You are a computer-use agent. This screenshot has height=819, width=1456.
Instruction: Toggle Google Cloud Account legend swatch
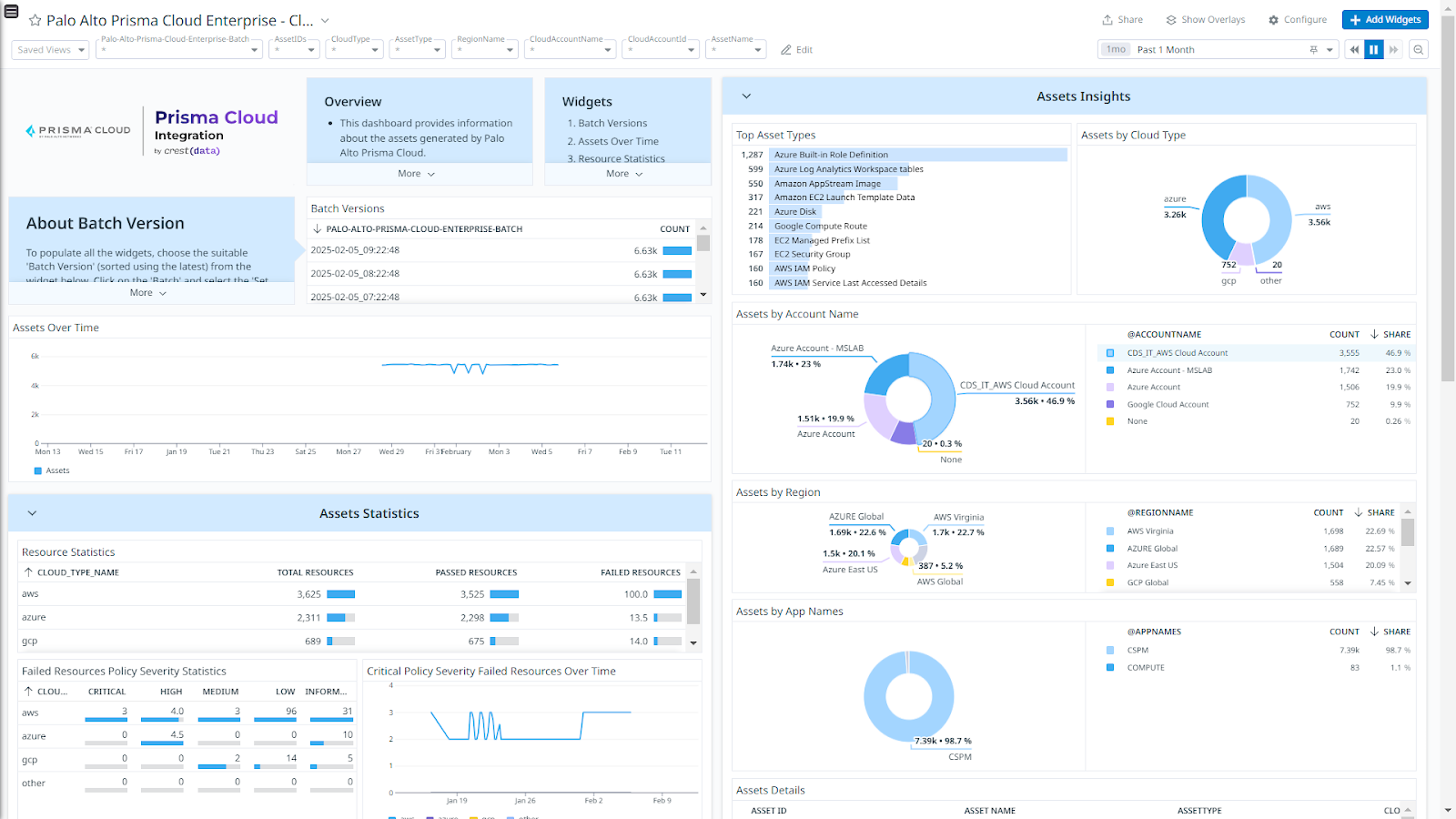click(1110, 404)
